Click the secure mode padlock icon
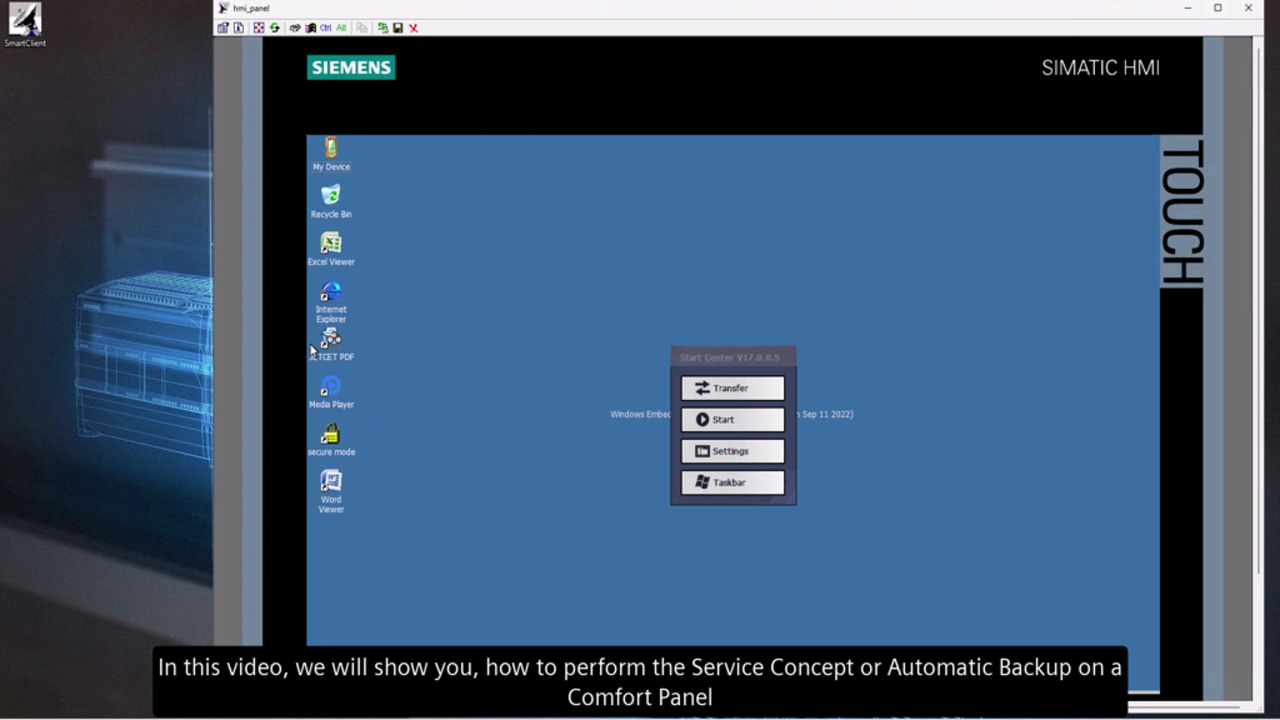Image resolution: width=1280 pixels, height=720 pixels. pos(331,435)
